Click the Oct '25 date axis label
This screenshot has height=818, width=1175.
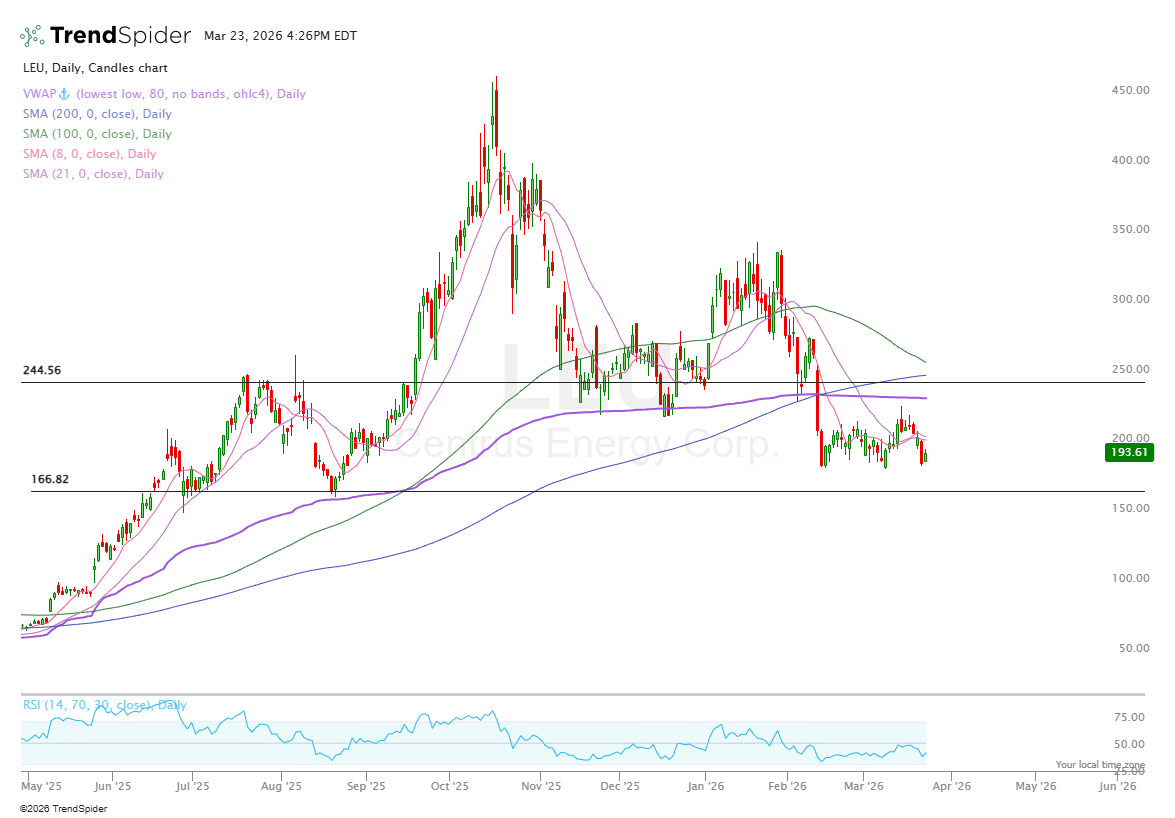(450, 786)
